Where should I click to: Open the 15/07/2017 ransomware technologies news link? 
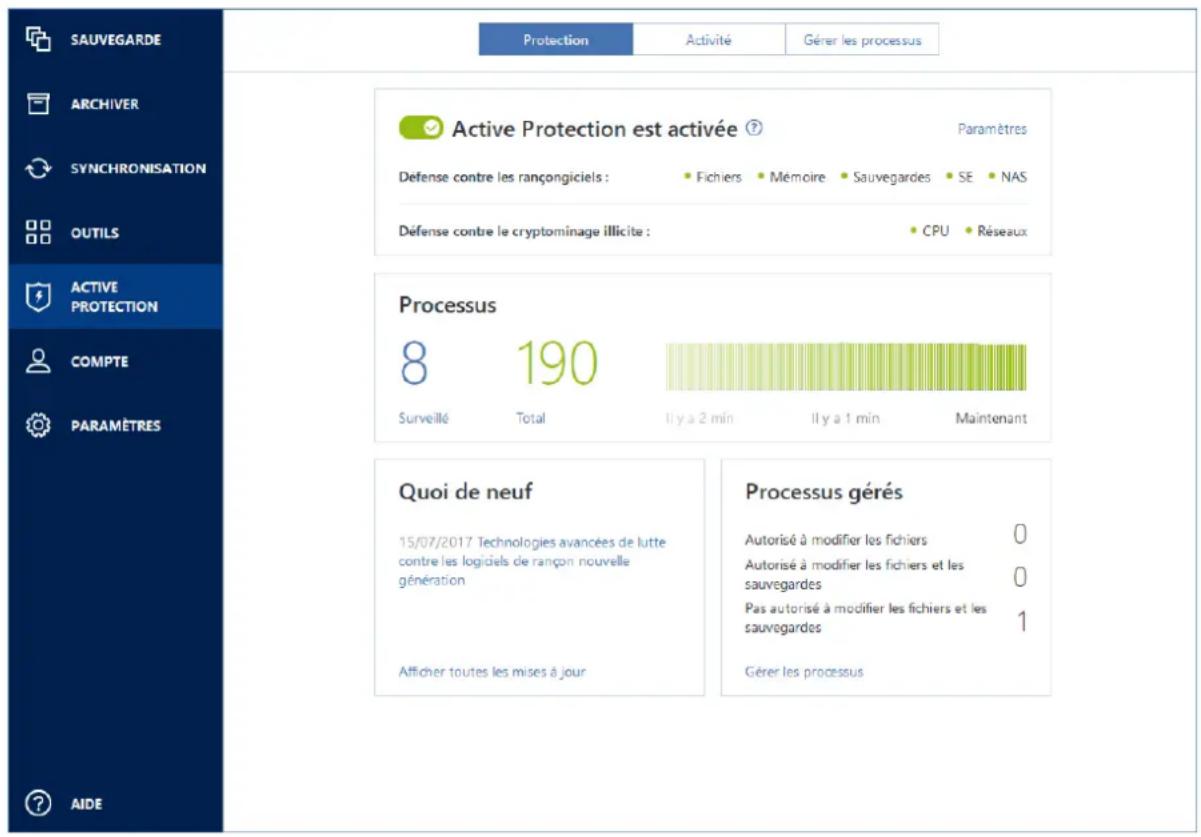tap(532, 561)
